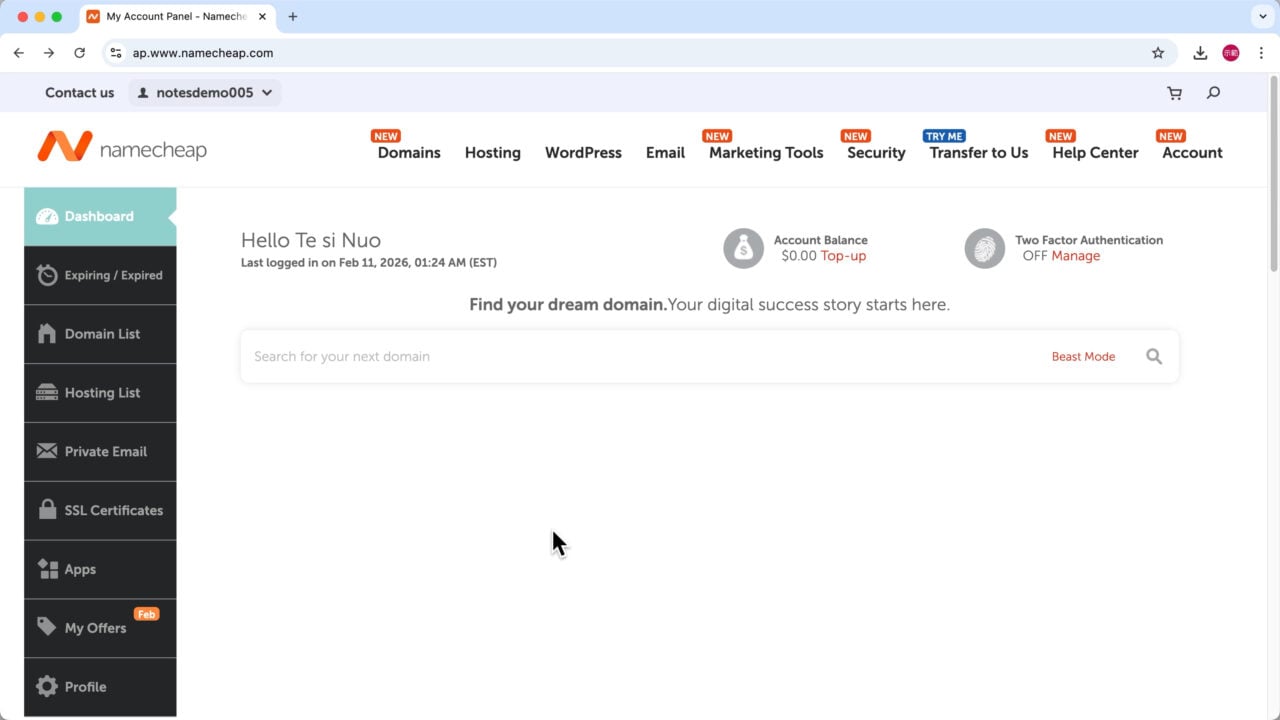Click the search magnifier in the top bar
This screenshot has width=1280, height=720.
point(1213,92)
